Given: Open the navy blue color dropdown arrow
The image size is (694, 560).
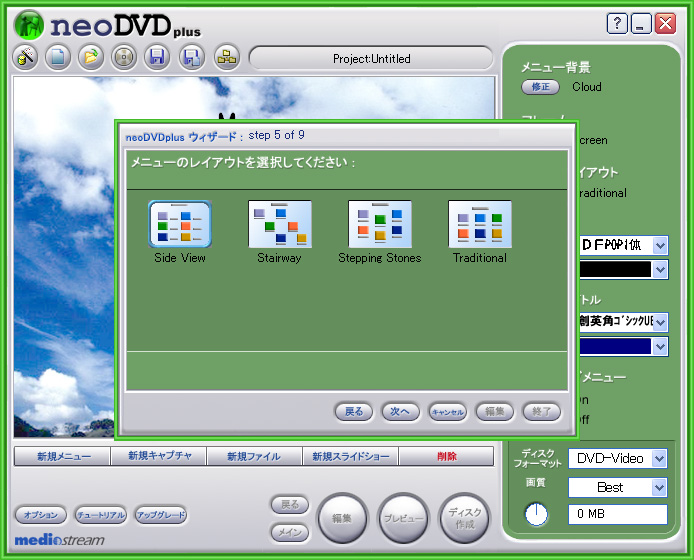Looking at the screenshot, I should [660, 347].
